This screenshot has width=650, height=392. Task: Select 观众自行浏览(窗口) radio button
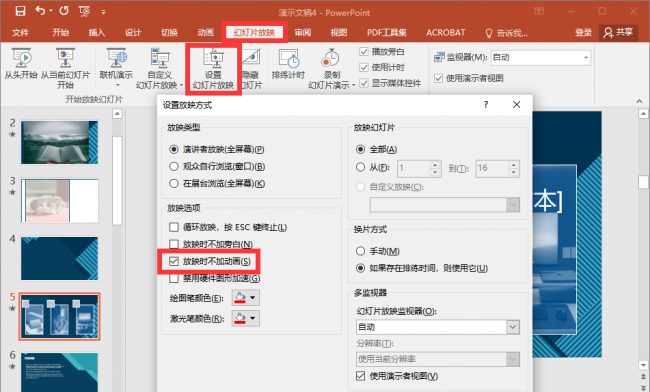click(174, 167)
